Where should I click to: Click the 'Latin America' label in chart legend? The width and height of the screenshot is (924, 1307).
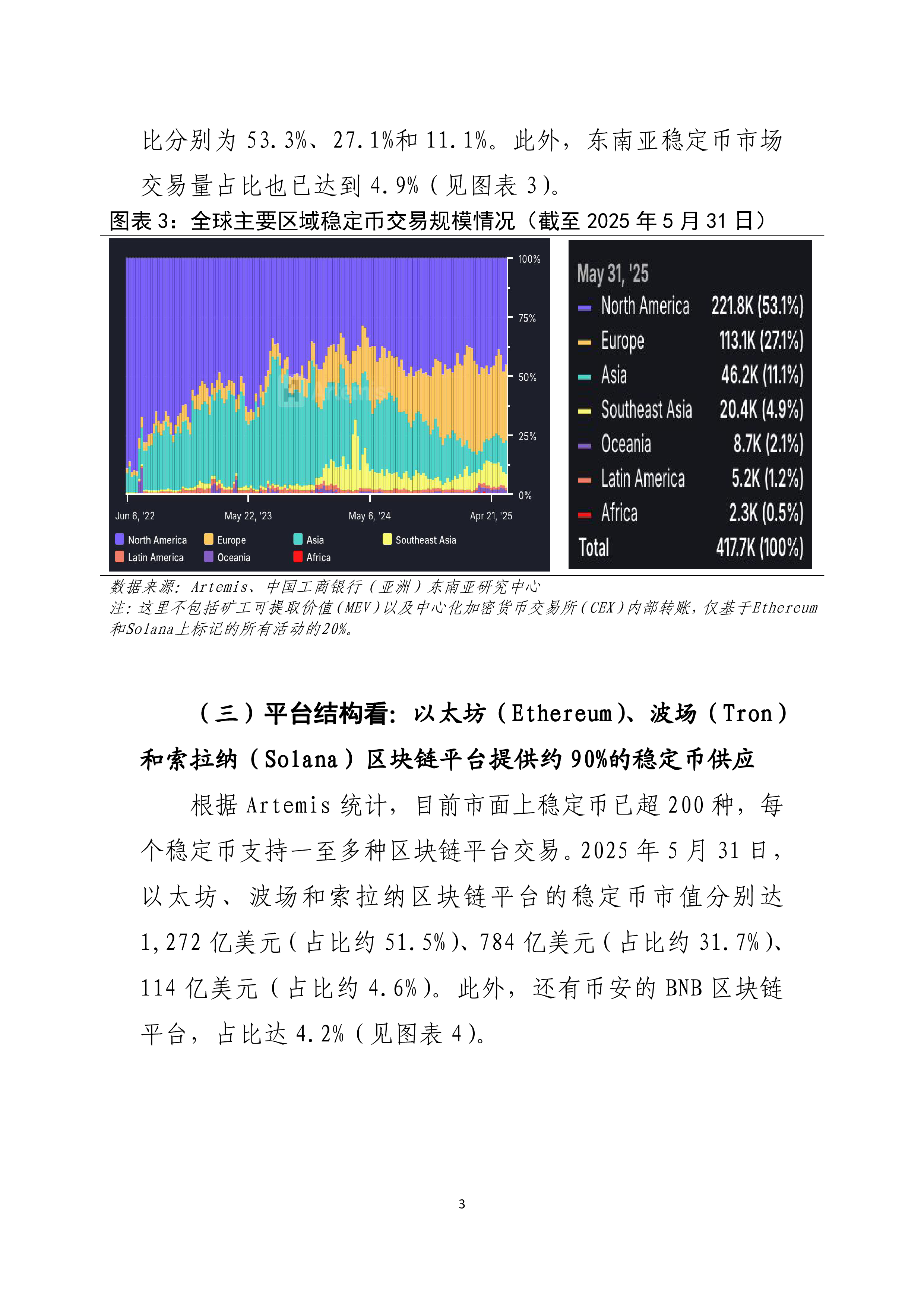[x=155, y=557]
